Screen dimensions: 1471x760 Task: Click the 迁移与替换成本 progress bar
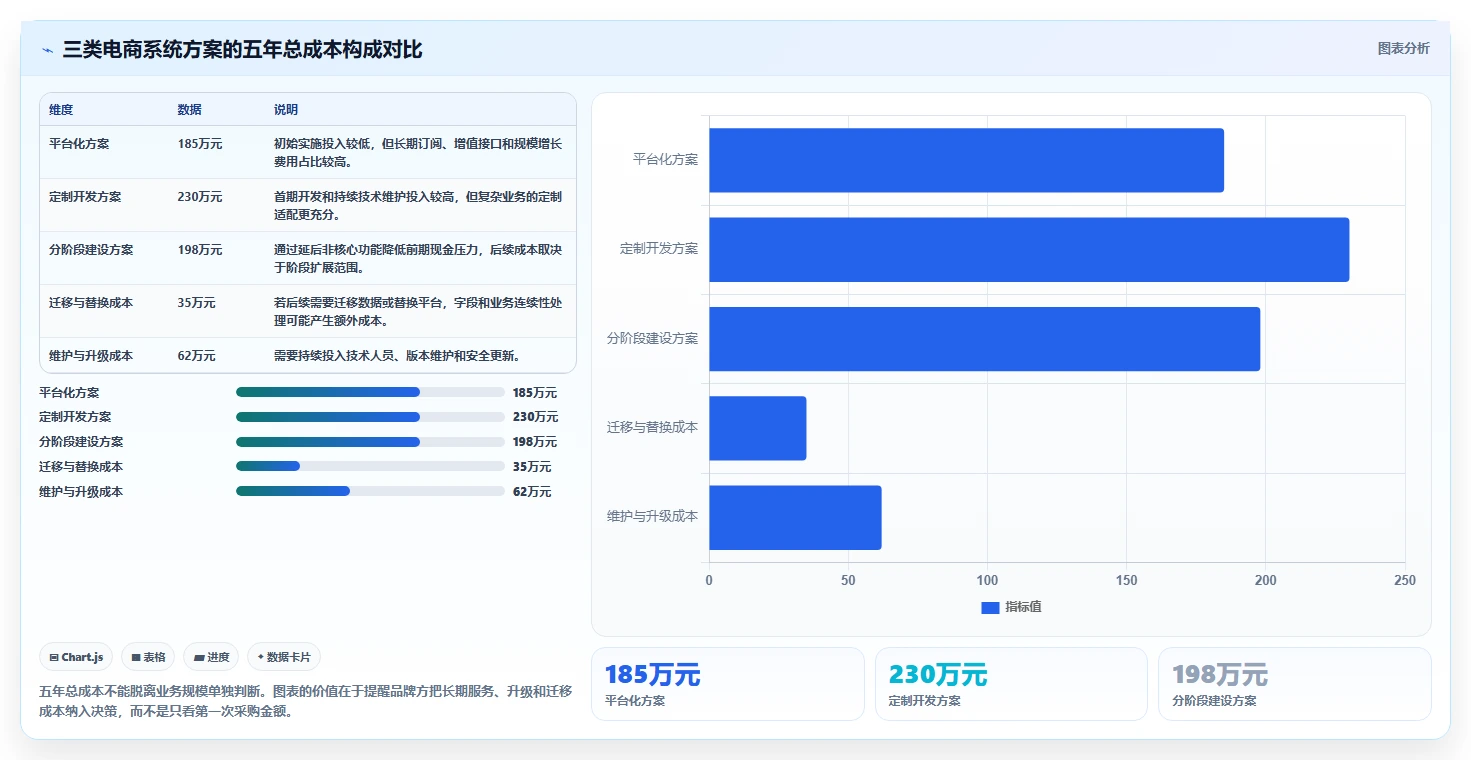370,466
